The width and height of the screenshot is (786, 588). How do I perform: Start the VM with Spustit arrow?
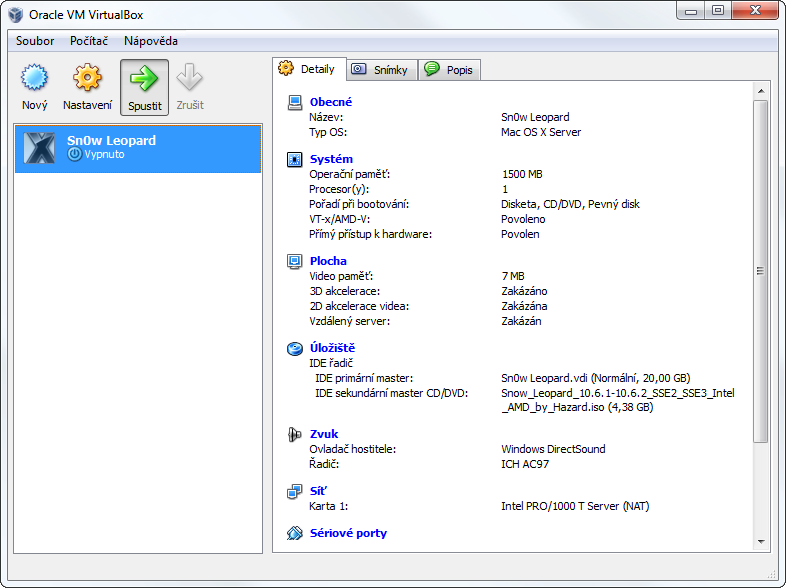(x=144, y=78)
